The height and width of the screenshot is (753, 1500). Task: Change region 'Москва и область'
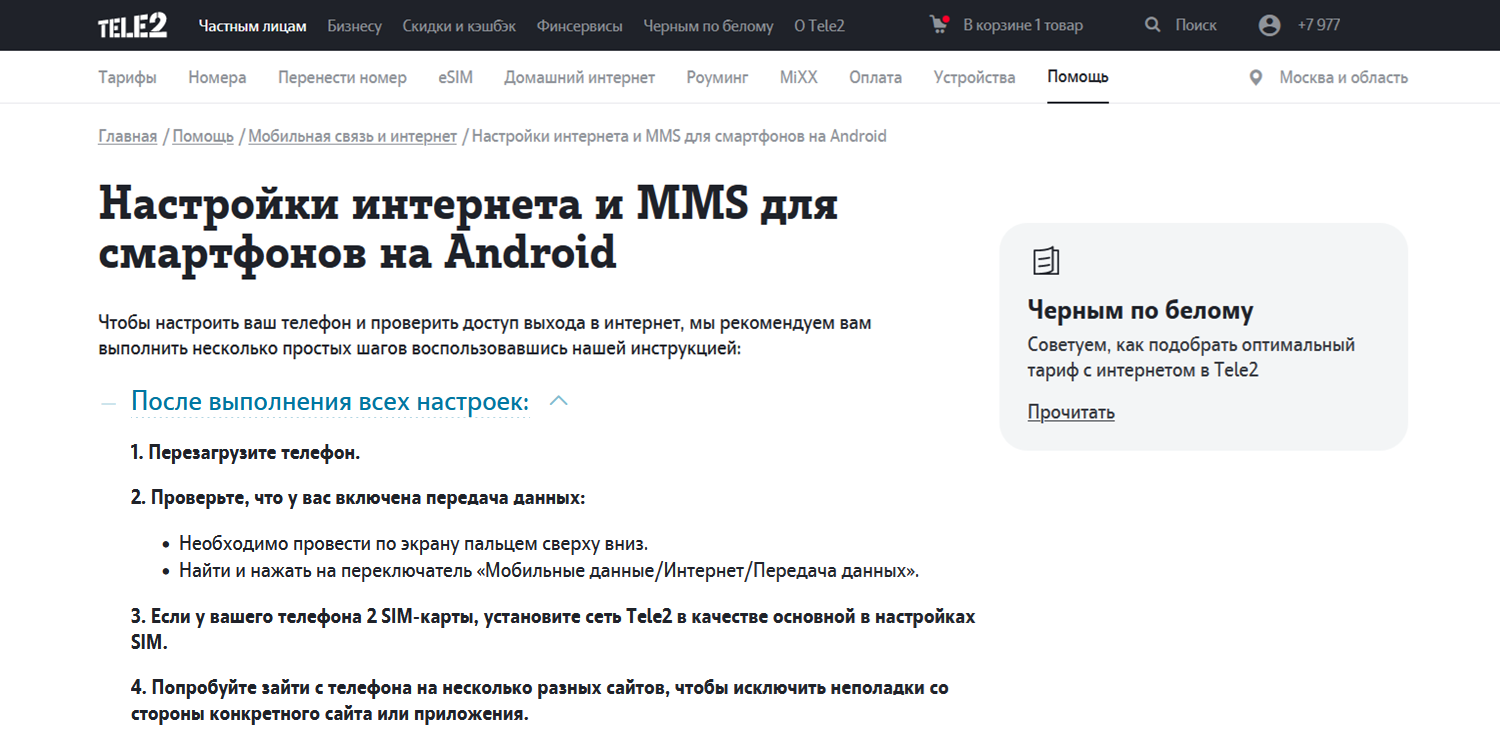click(1343, 77)
